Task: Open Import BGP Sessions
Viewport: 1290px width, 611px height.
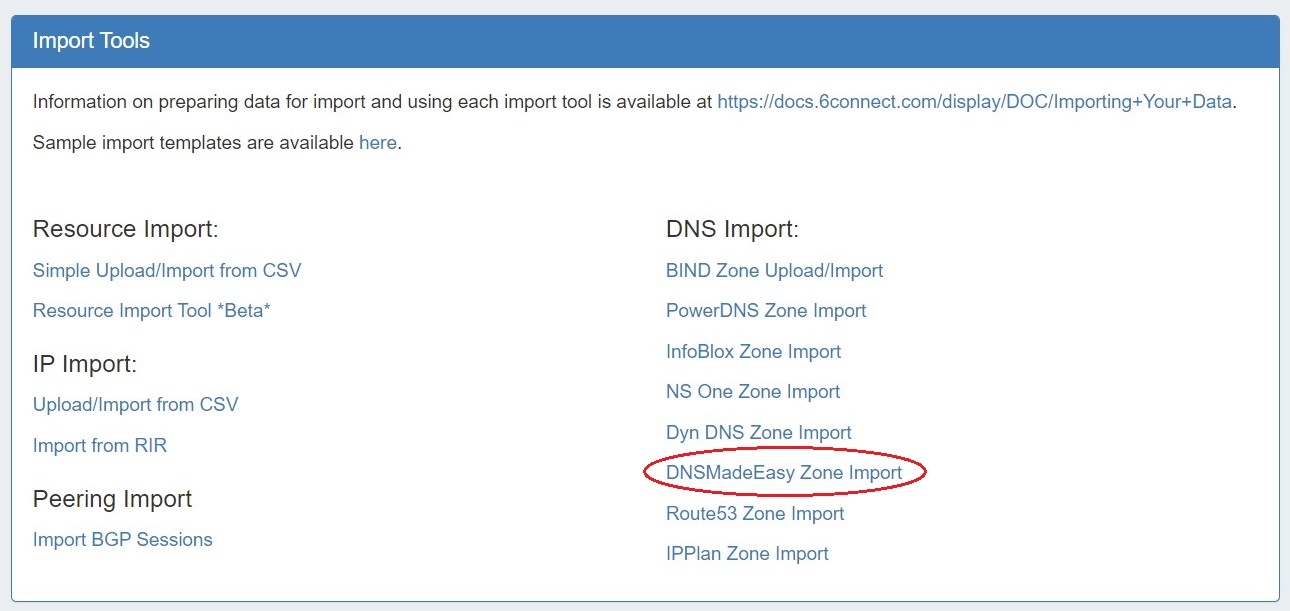Action: click(123, 539)
